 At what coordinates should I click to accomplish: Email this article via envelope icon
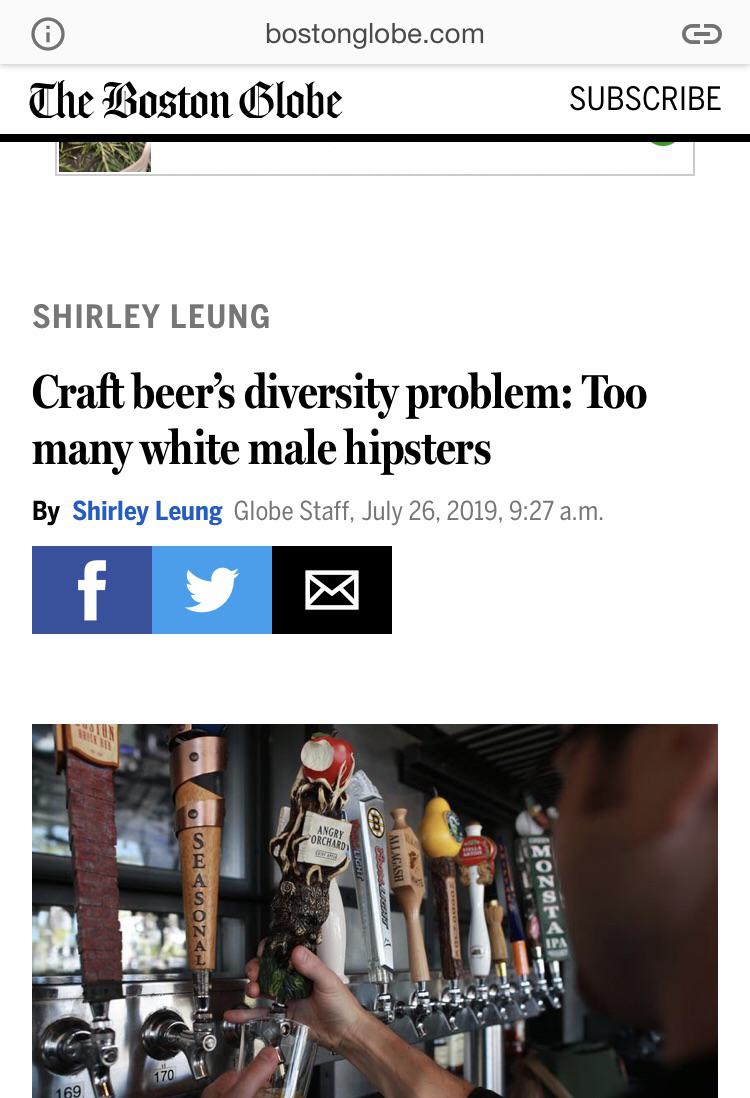[x=332, y=590]
